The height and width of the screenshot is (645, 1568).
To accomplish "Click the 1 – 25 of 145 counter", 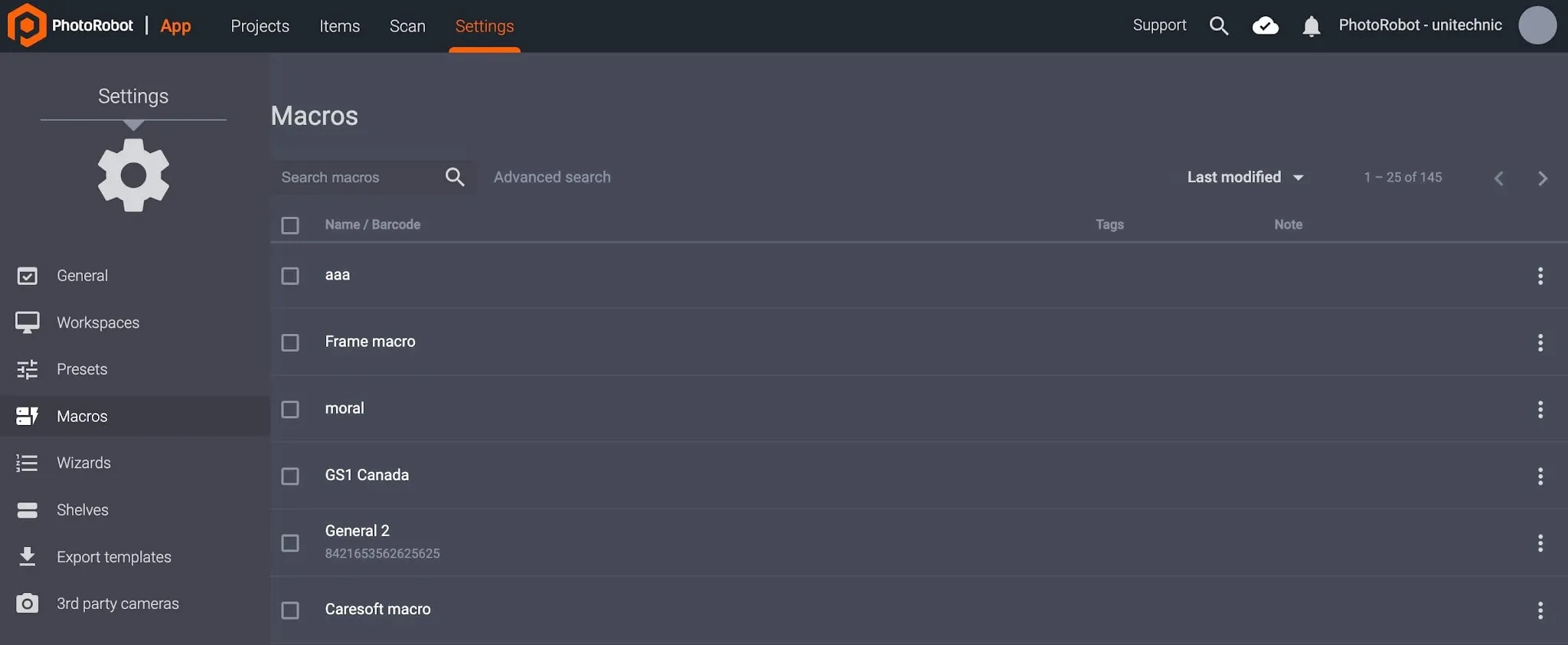I will click(1403, 177).
